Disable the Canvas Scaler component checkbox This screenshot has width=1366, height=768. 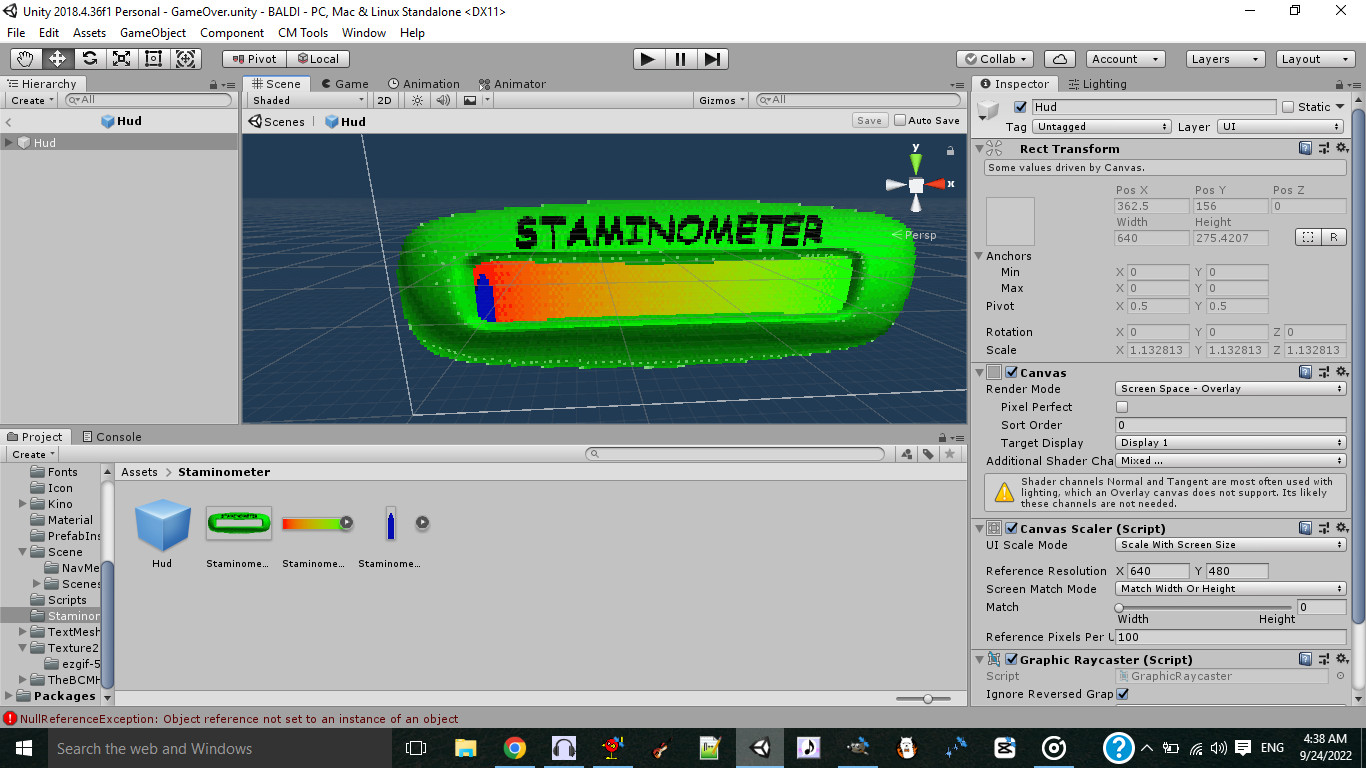point(1011,529)
